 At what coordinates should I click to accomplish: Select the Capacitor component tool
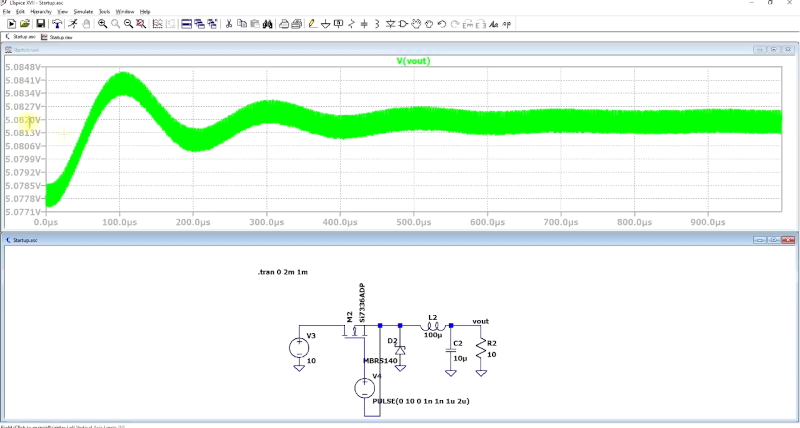[363, 23]
